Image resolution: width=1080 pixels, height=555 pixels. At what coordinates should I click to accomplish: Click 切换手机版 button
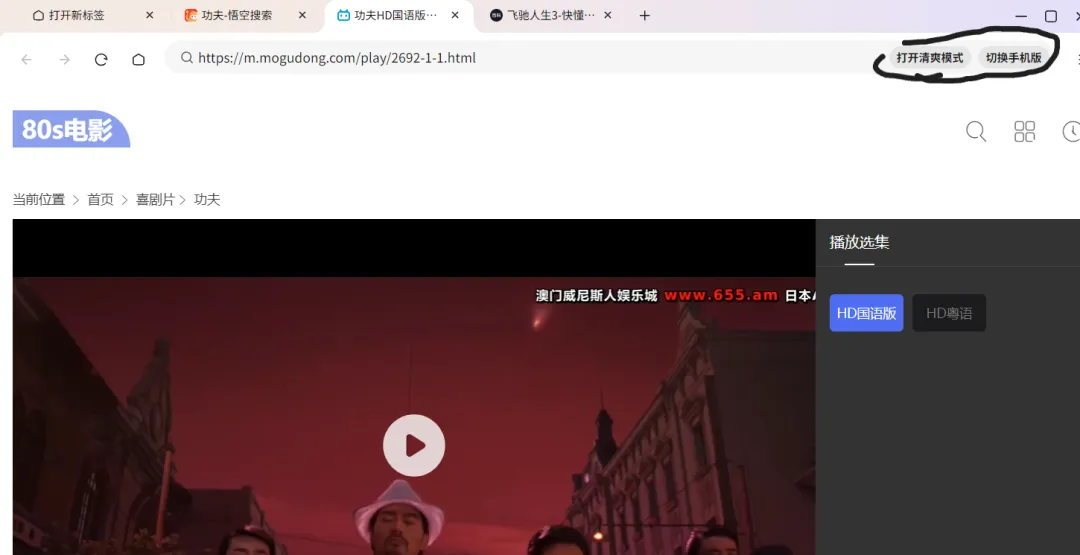tap(1013, 58)
